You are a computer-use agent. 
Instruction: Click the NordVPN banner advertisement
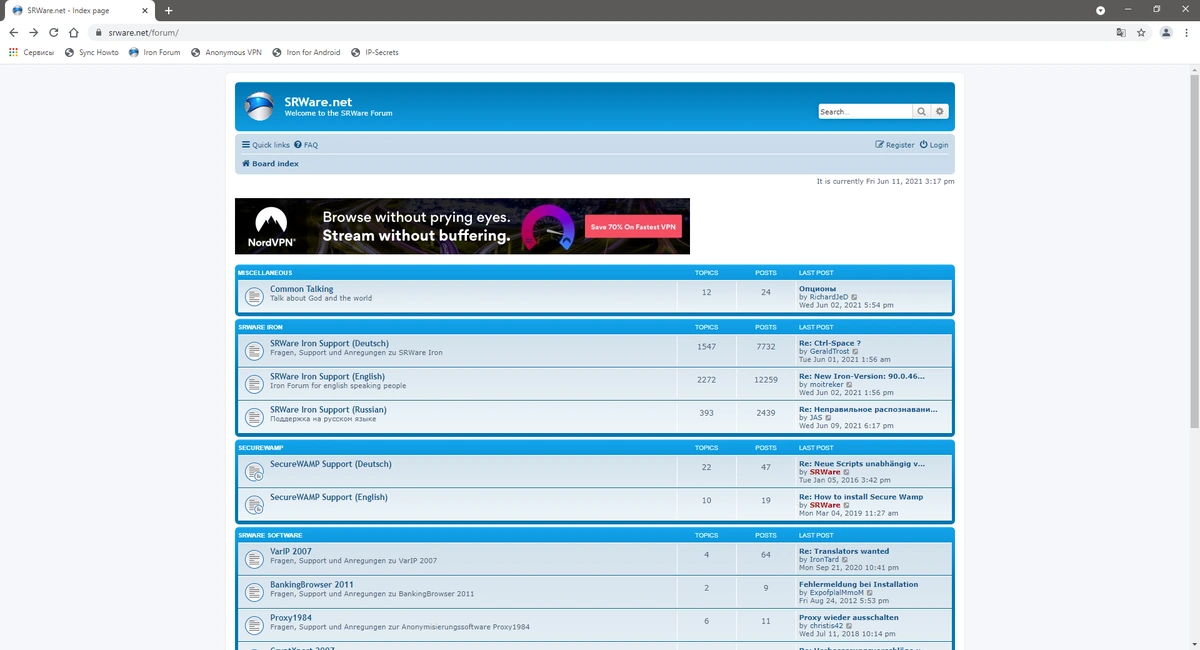462,226
